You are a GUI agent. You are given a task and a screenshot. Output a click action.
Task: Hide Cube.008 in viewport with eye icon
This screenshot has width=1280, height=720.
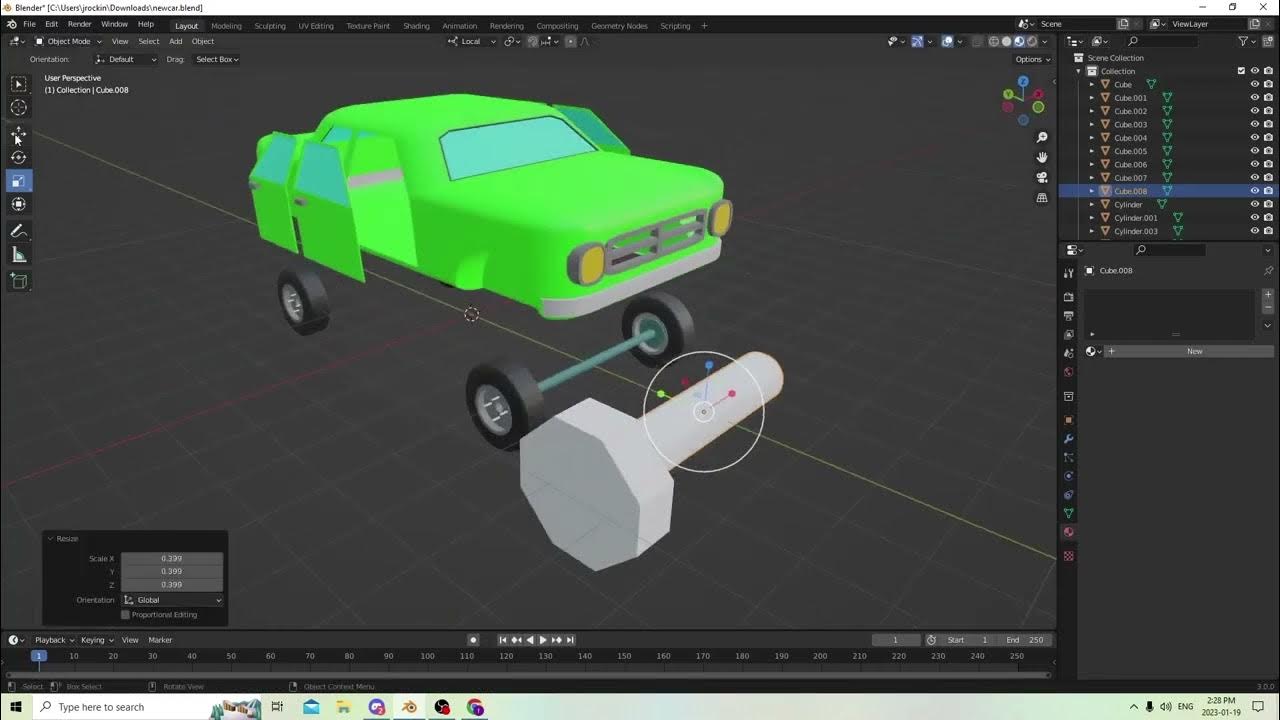coord(1255,191)
